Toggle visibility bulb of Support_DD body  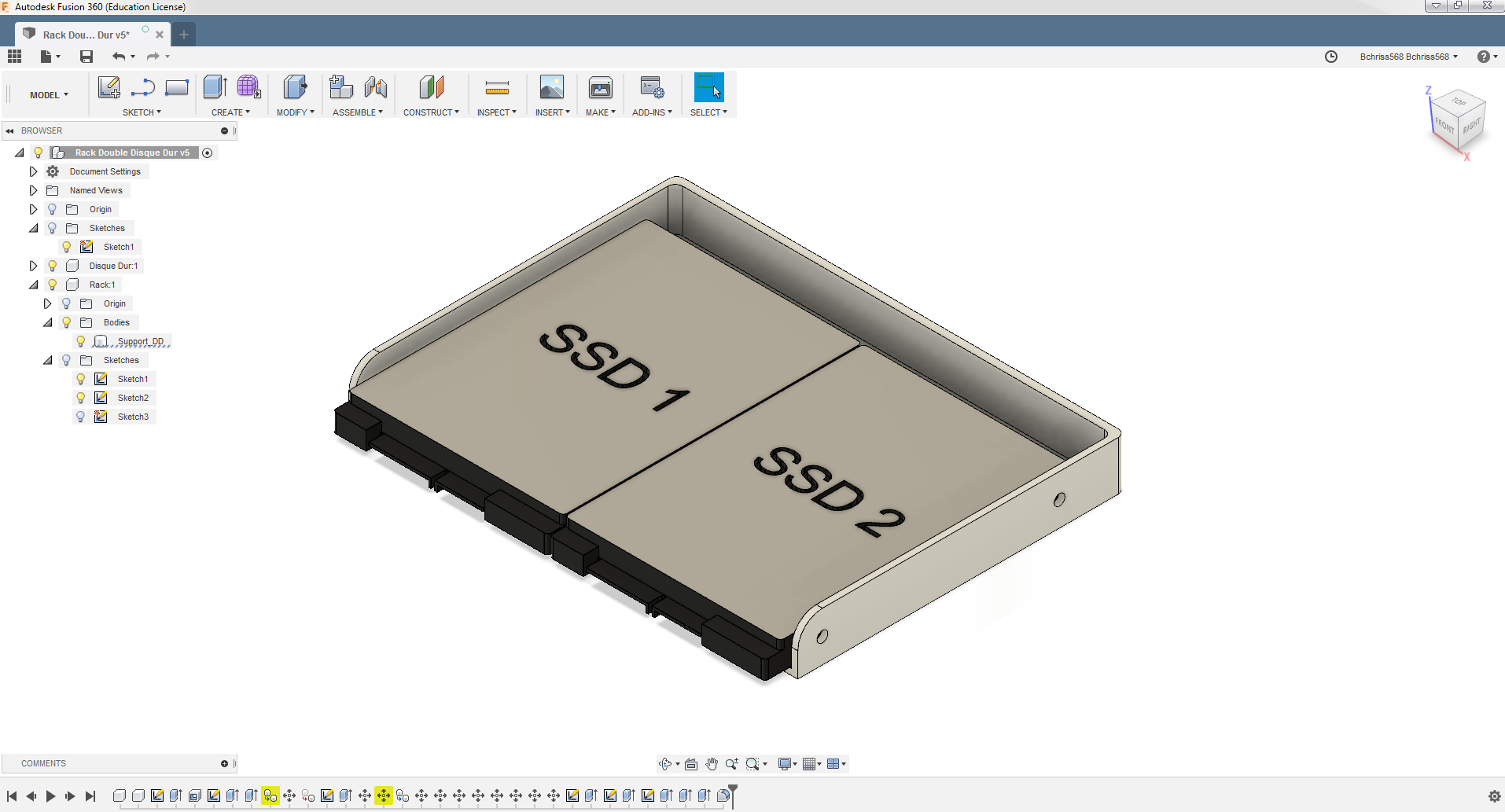[80, 341]
